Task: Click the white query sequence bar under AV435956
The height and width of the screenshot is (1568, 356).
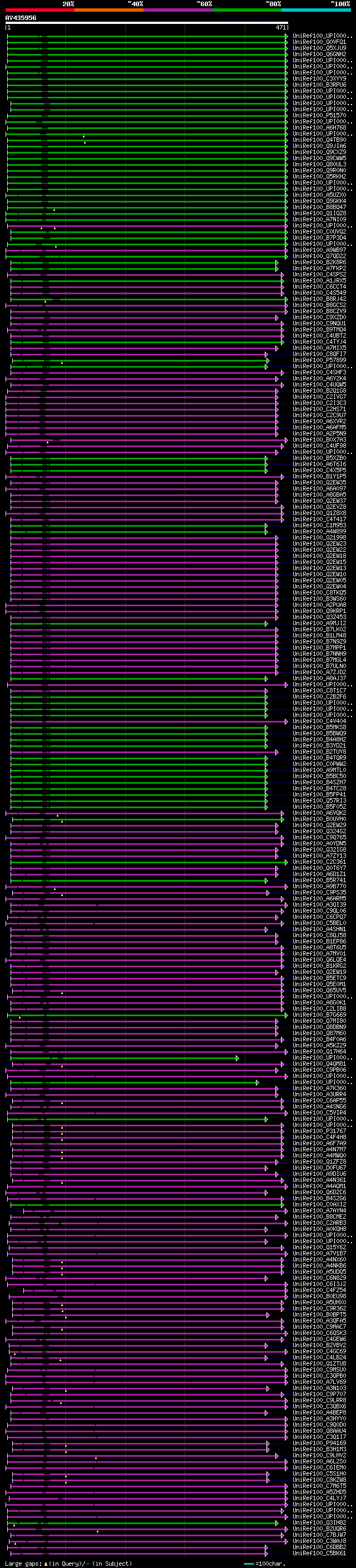Action: click(147, 23)
